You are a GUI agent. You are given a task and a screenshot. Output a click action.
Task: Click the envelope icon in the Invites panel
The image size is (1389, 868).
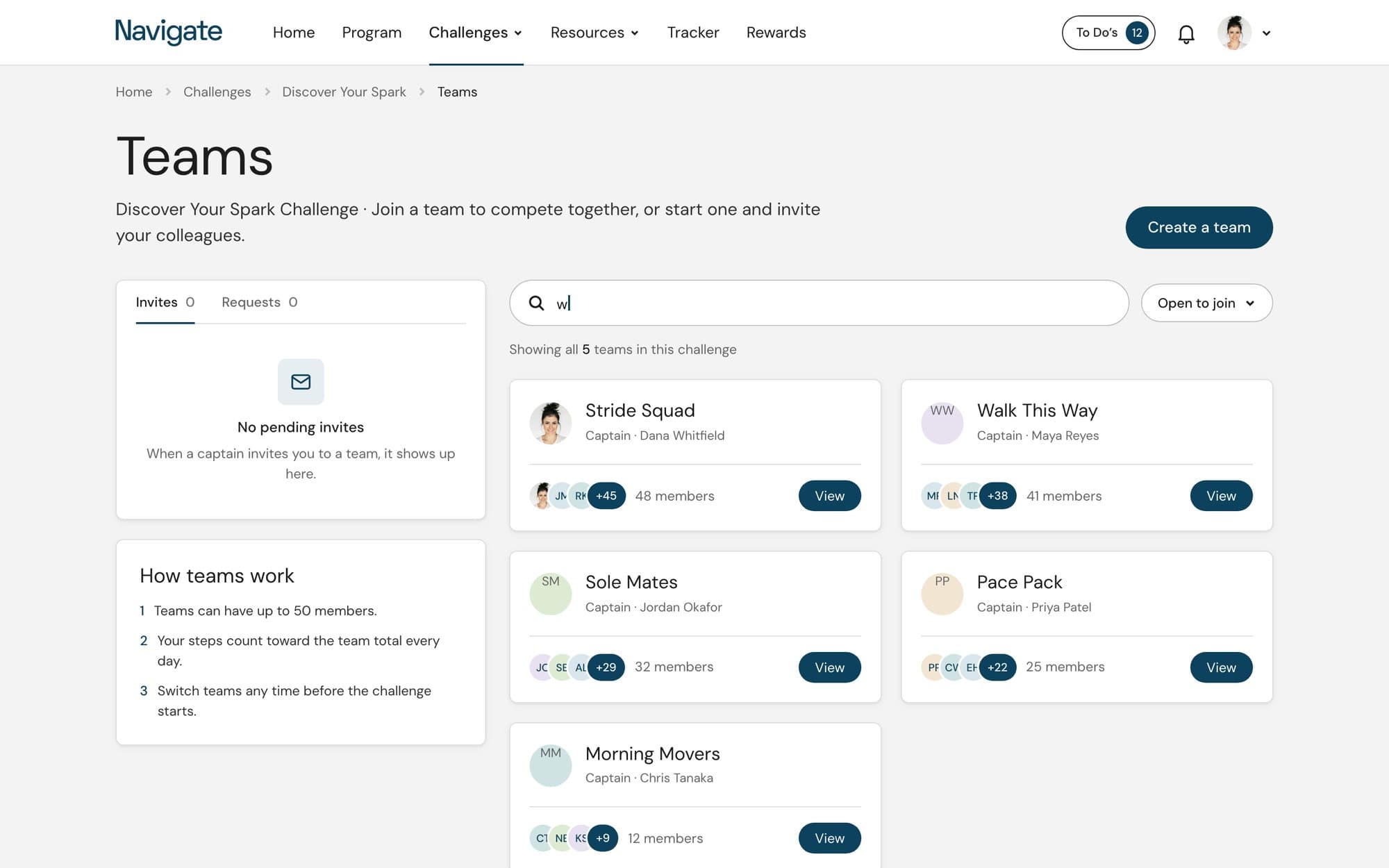[x=301, y=381]
